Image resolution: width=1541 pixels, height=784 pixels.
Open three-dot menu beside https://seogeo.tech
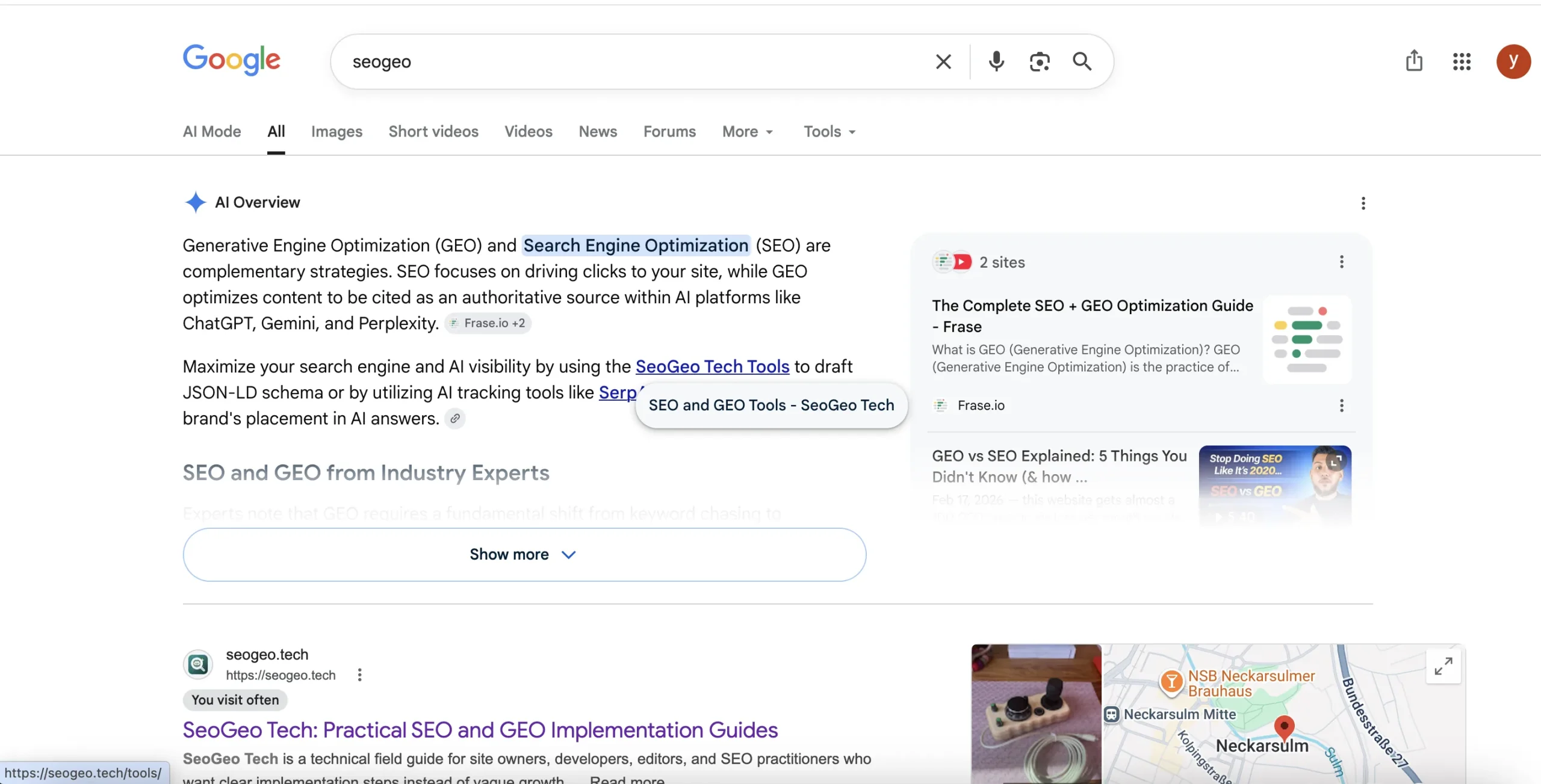click(x=359, y=675)
